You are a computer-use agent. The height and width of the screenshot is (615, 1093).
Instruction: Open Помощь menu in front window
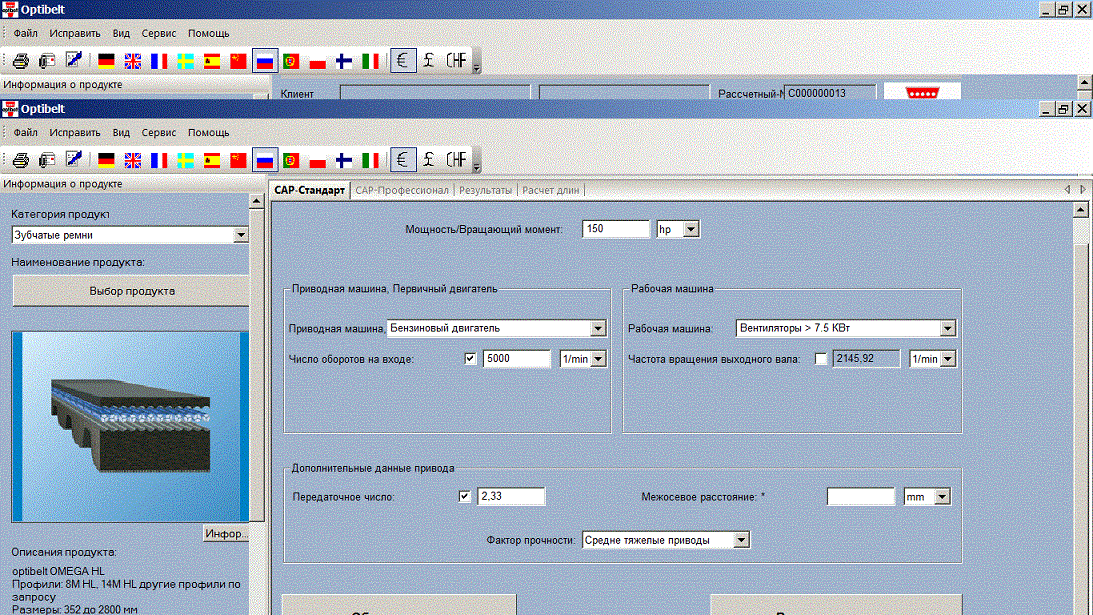click(208, 132)
